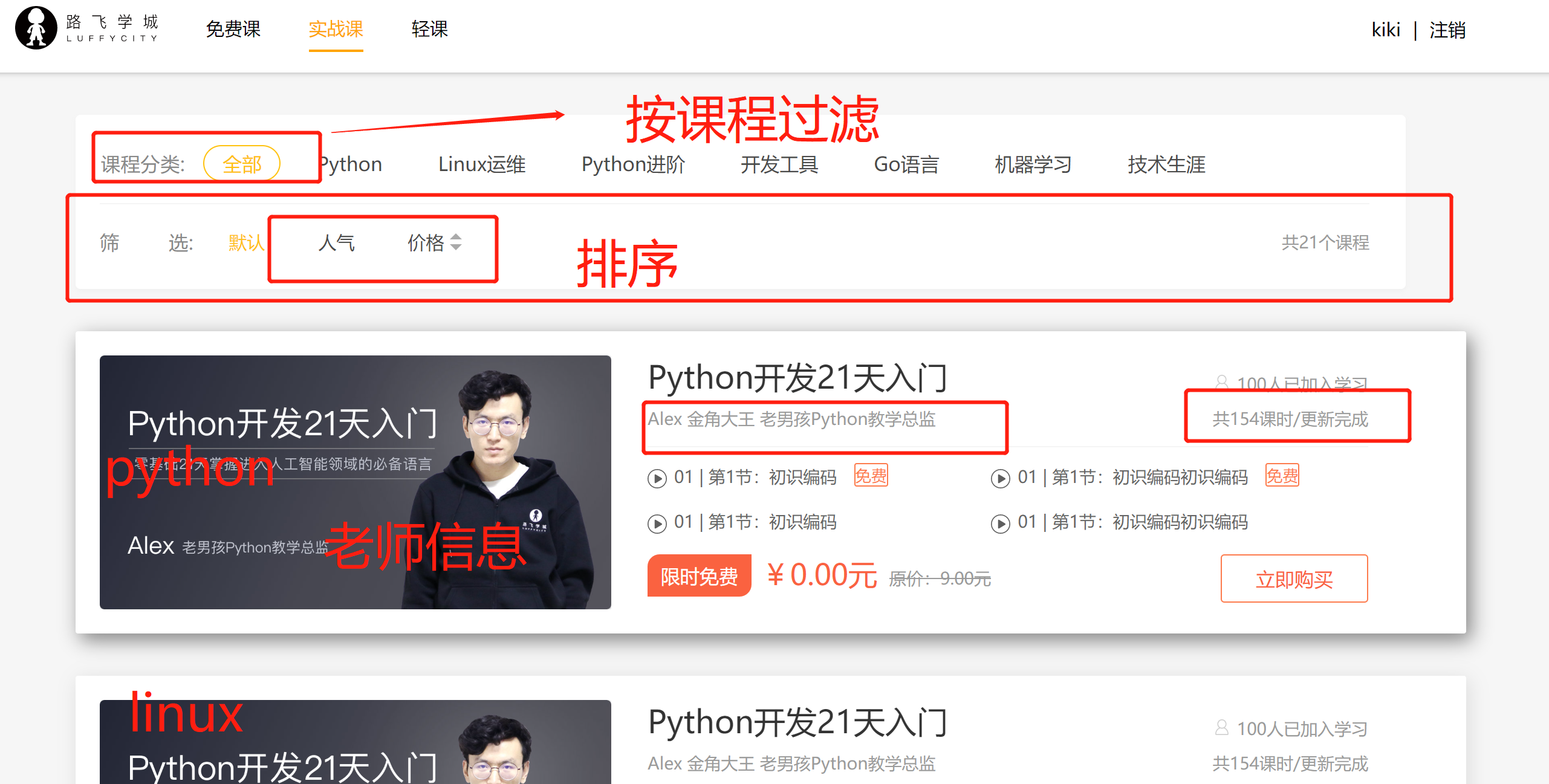Open first course thumbnail Python开发21天入门

[355, 482]
